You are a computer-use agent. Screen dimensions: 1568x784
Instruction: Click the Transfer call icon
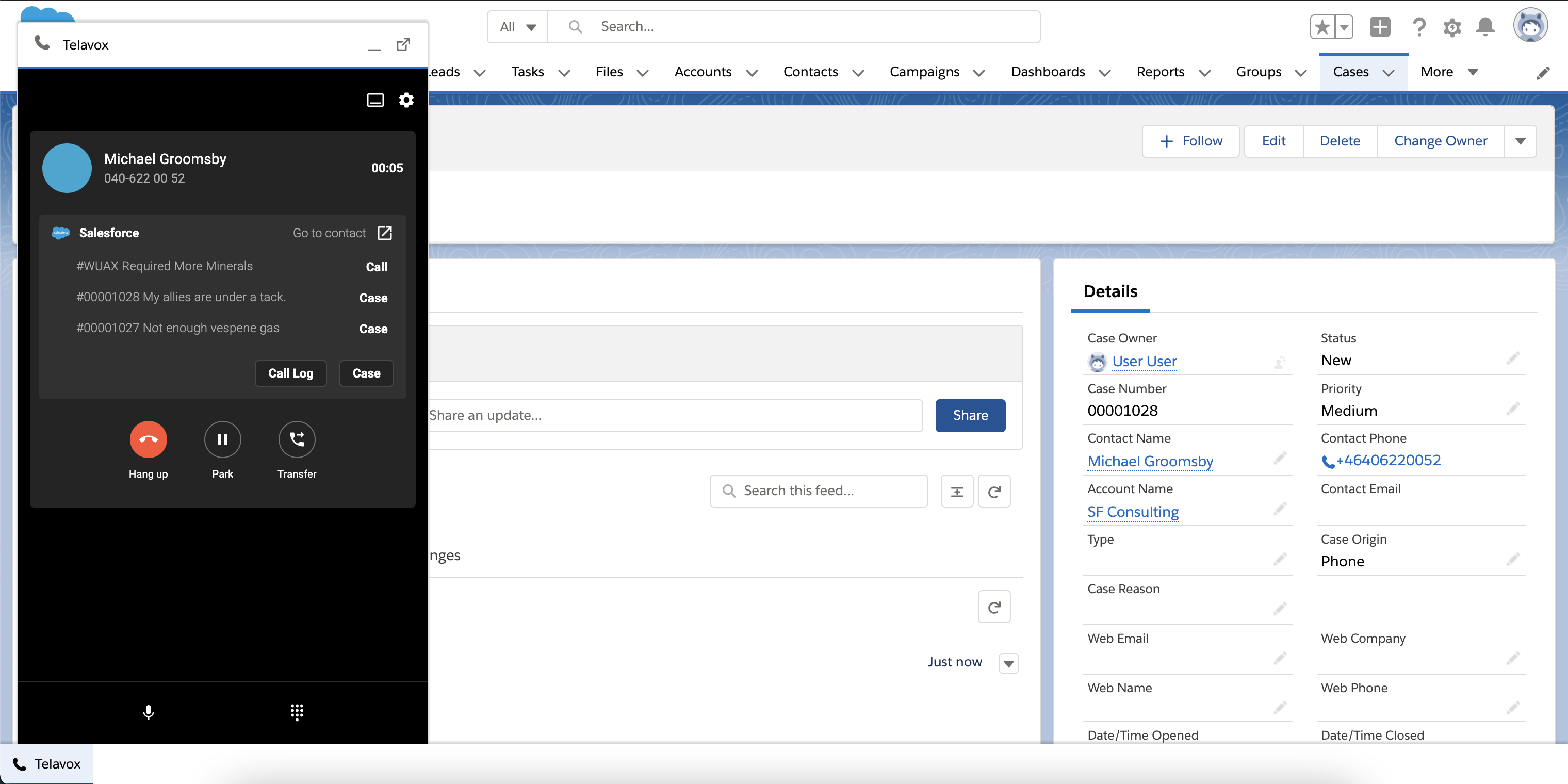(x=297, y=439)
